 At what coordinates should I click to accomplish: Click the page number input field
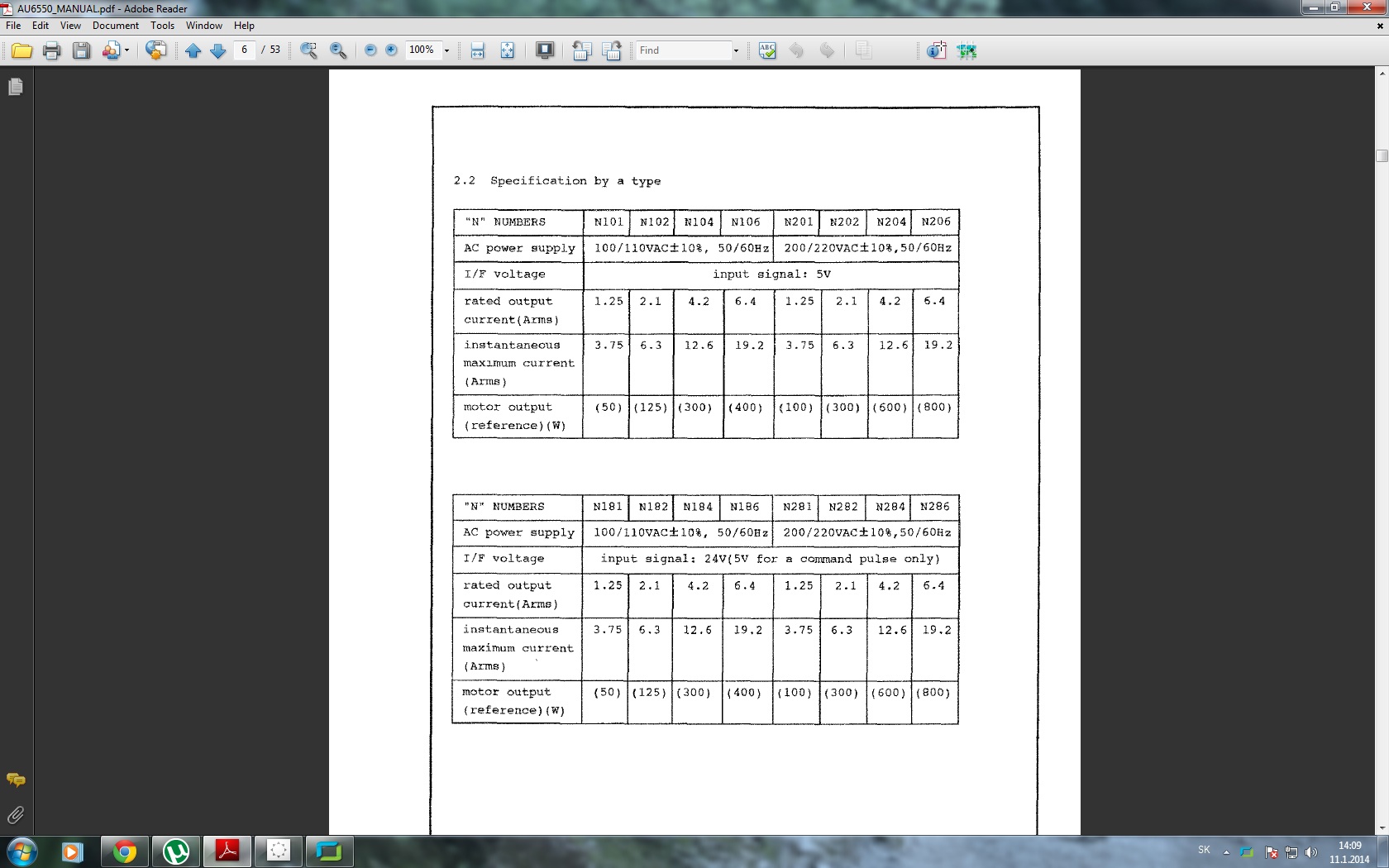coord(245,50)
